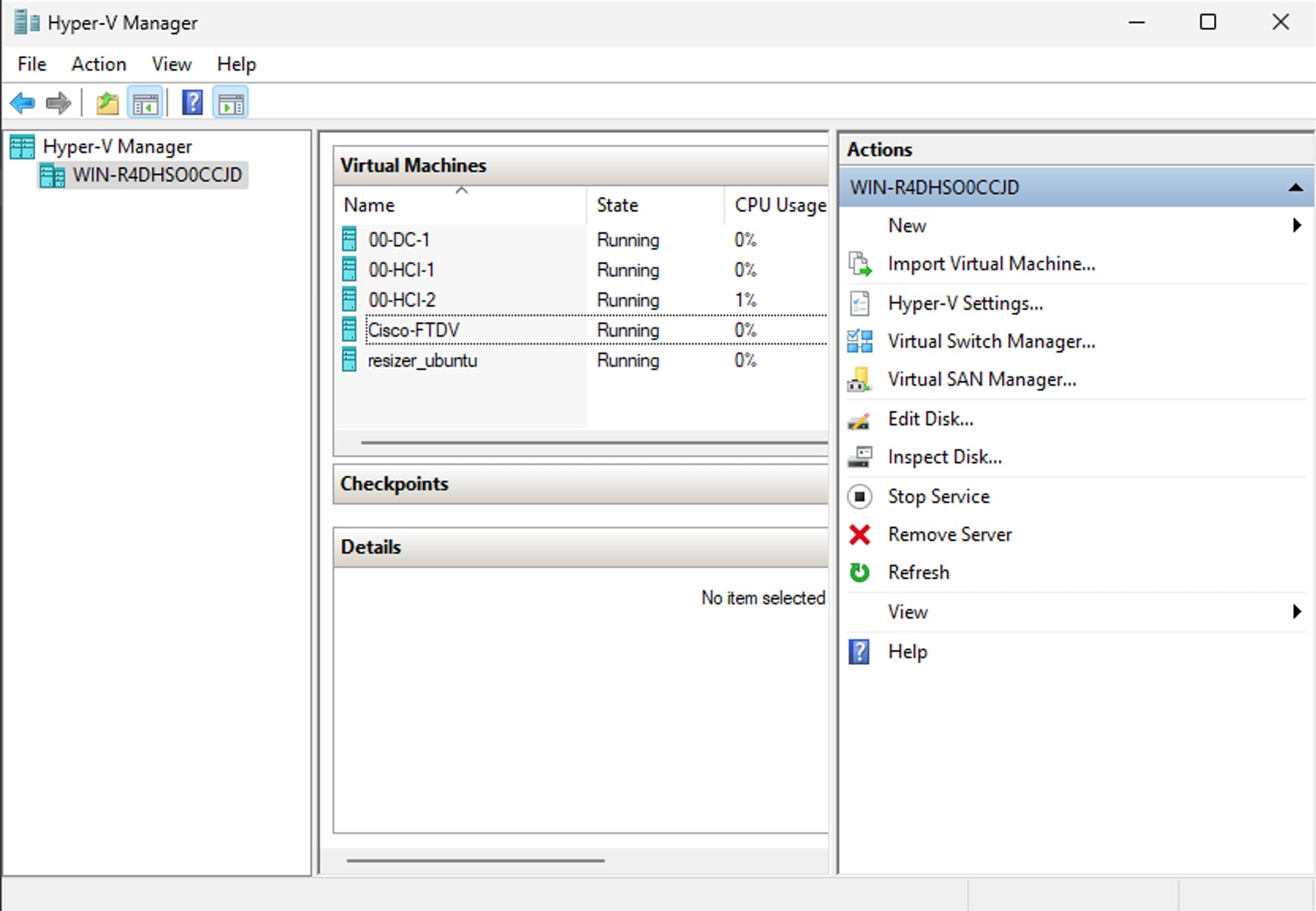Open Virtual SAN Manager
The height and width of the screenshot is (911, 1316).
tap(982, 379)
